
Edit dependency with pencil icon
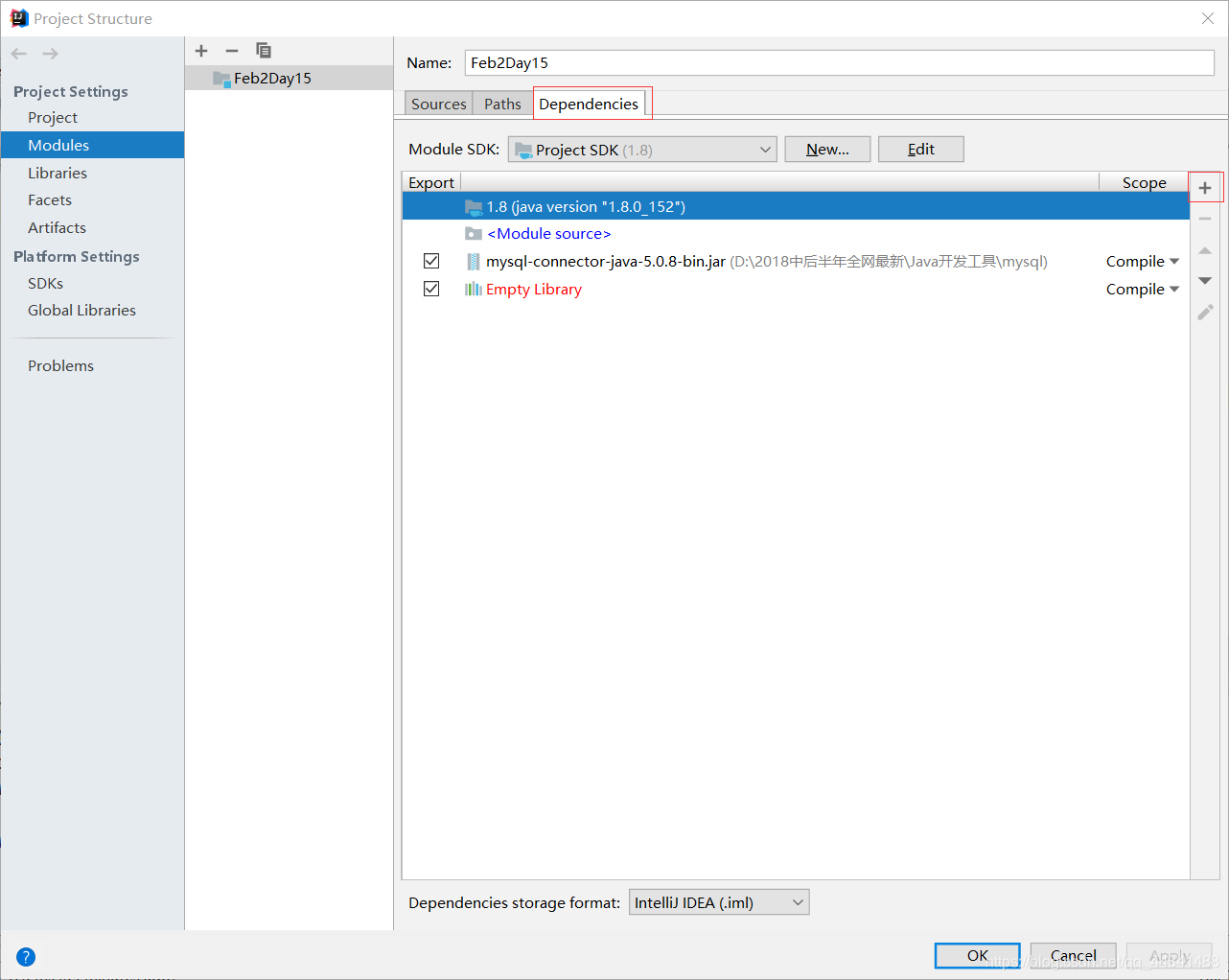(1205, 313)
